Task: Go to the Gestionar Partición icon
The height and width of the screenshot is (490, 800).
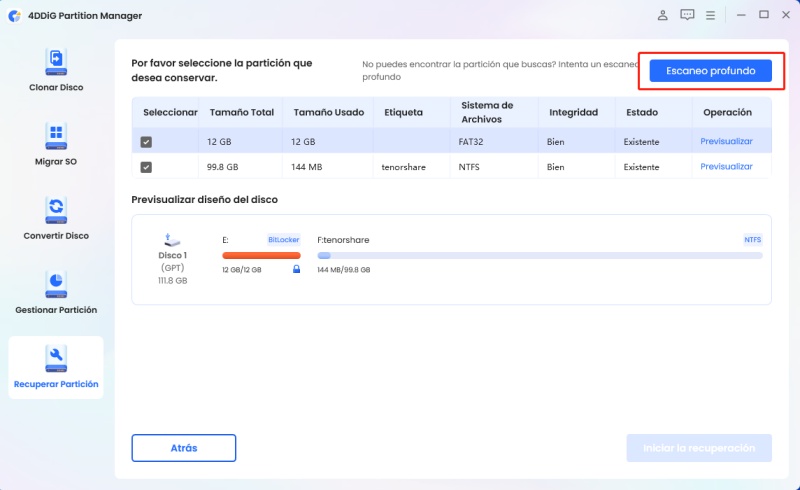Action: click(56, 284)
